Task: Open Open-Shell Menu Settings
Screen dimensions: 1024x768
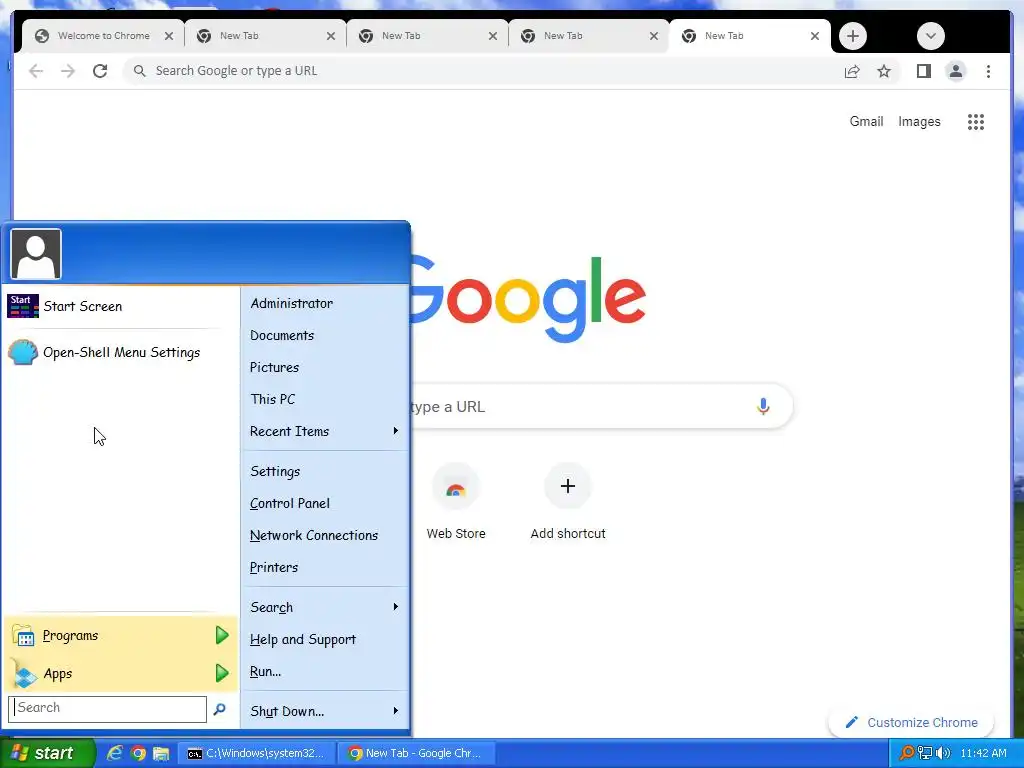Action: pyautogui.click(x=121, y=353)
